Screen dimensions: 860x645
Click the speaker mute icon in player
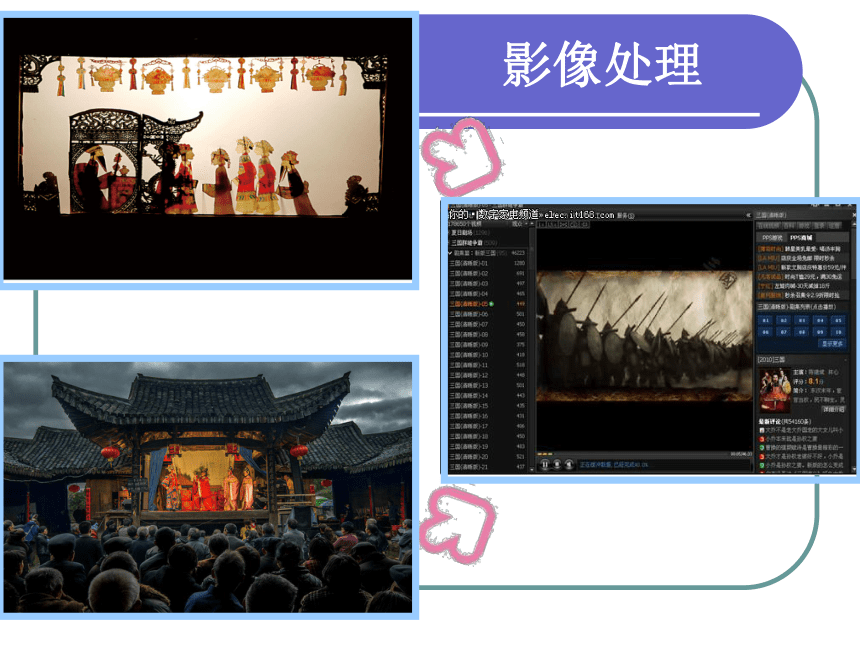(x=569, y=465)
